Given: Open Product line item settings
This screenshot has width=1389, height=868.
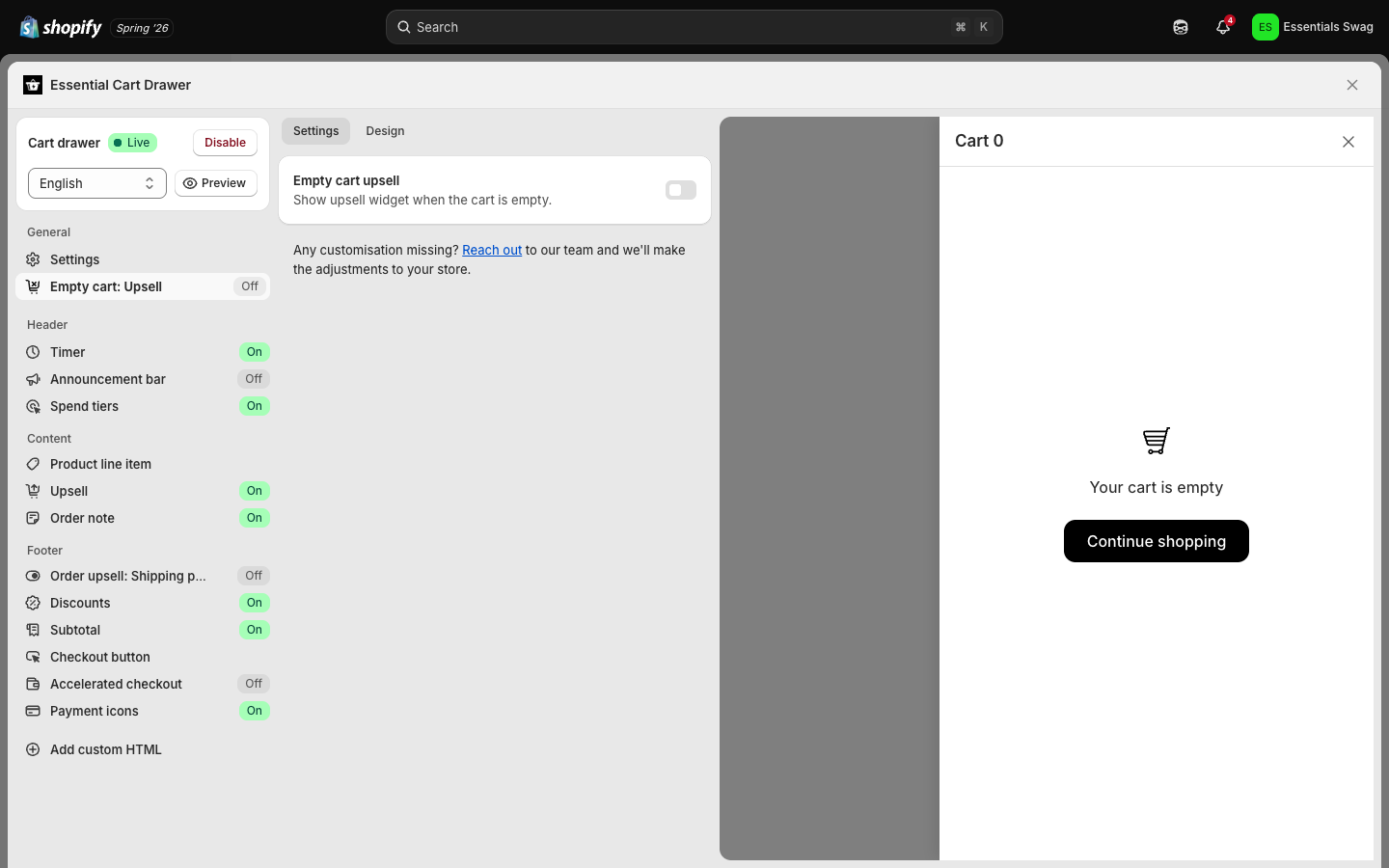Looking at the screenshot, I should [143, 464].
